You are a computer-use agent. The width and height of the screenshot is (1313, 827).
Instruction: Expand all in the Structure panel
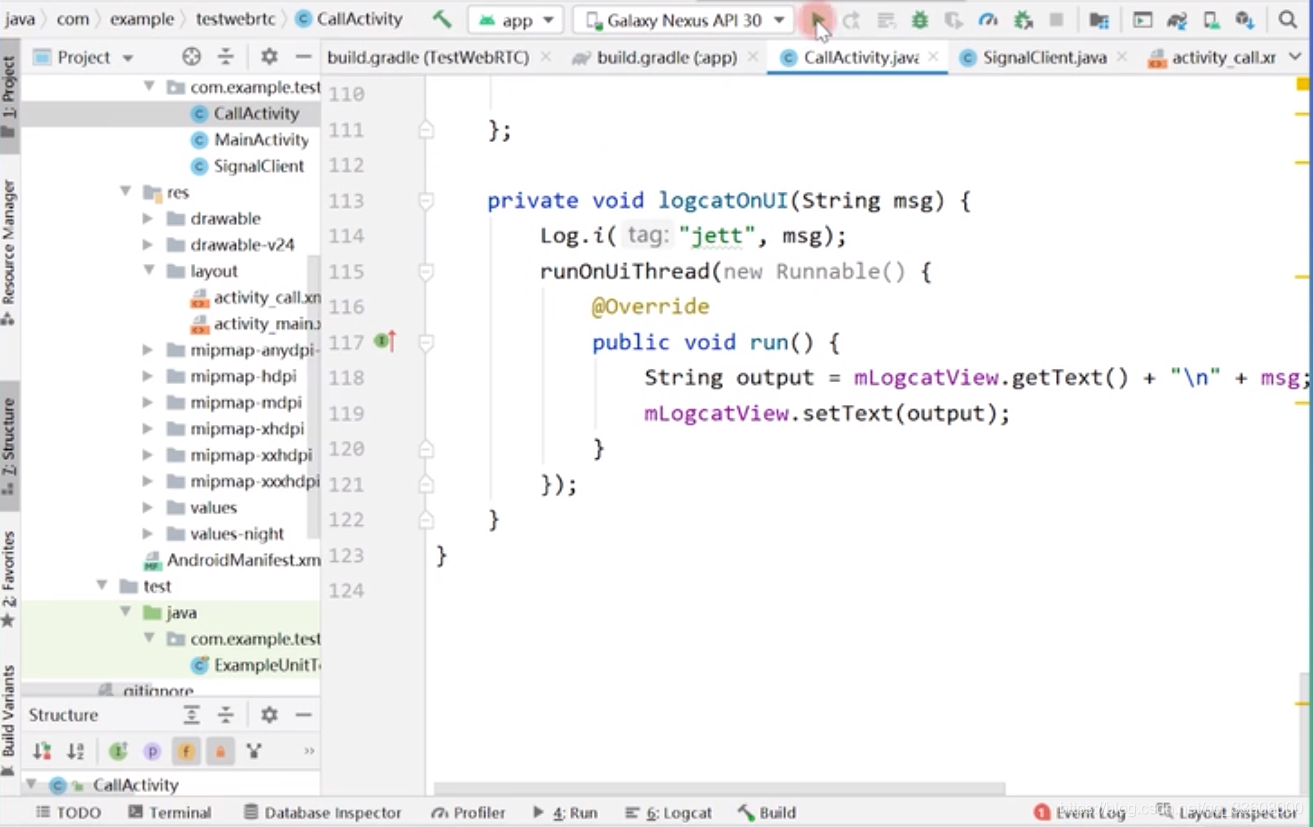pos(192,715)
